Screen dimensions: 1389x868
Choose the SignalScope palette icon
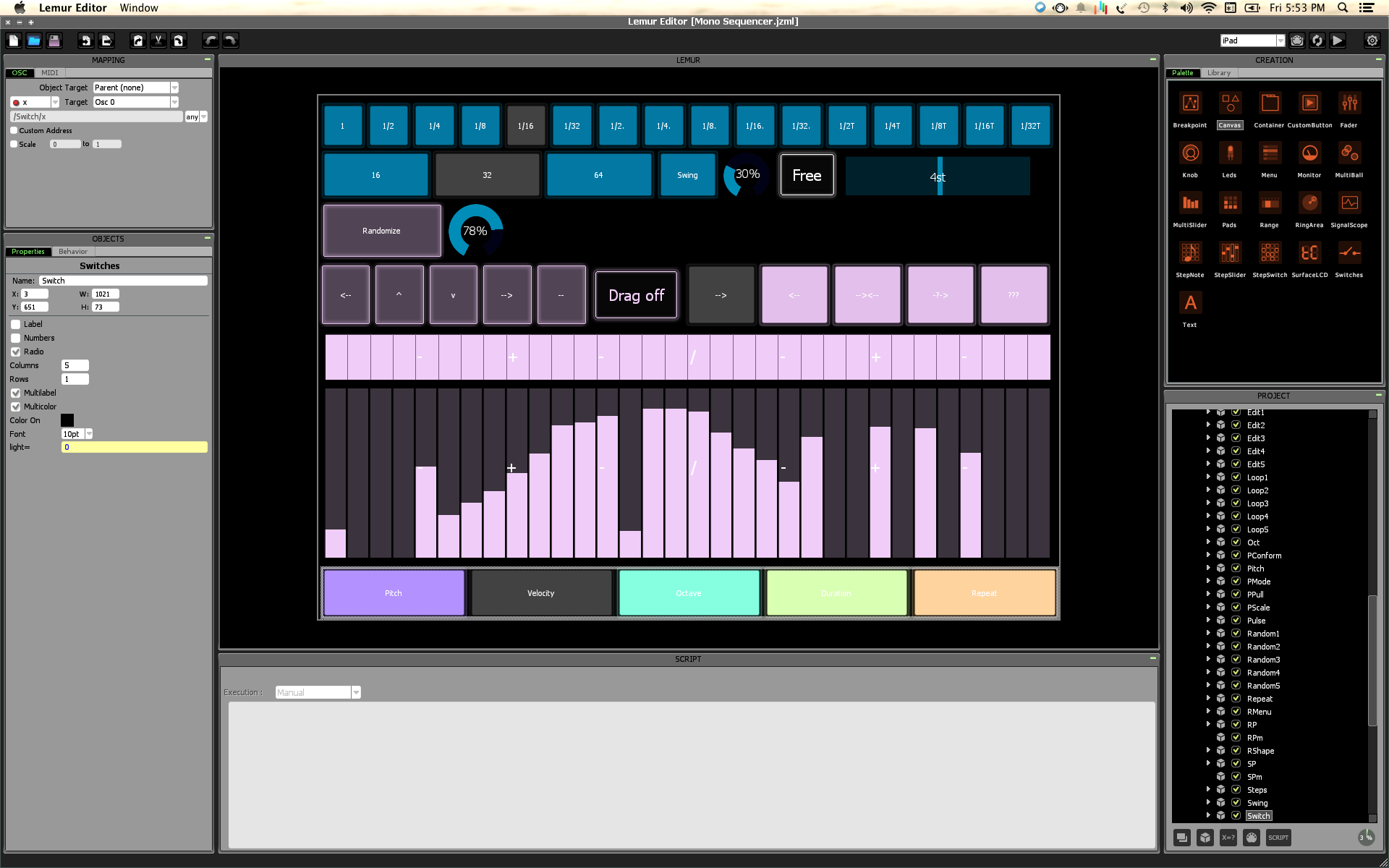(1348, 203)
